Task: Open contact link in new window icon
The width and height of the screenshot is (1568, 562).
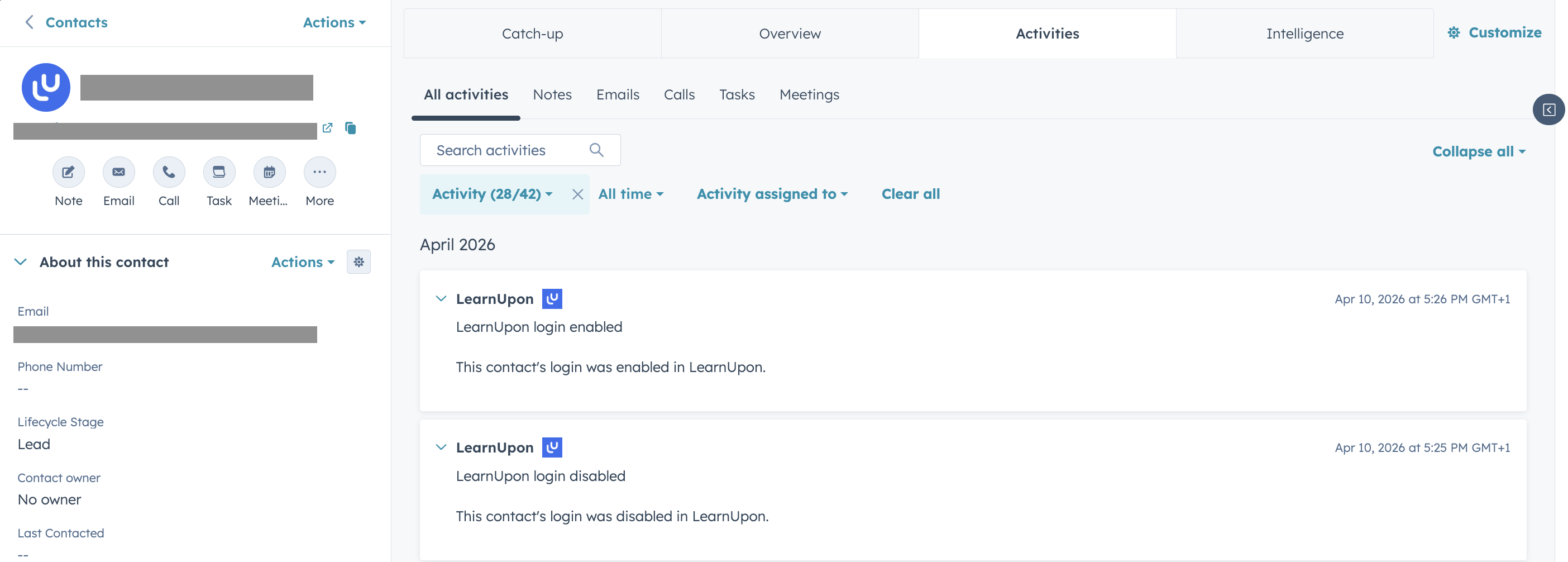Action: coord(327,128)
